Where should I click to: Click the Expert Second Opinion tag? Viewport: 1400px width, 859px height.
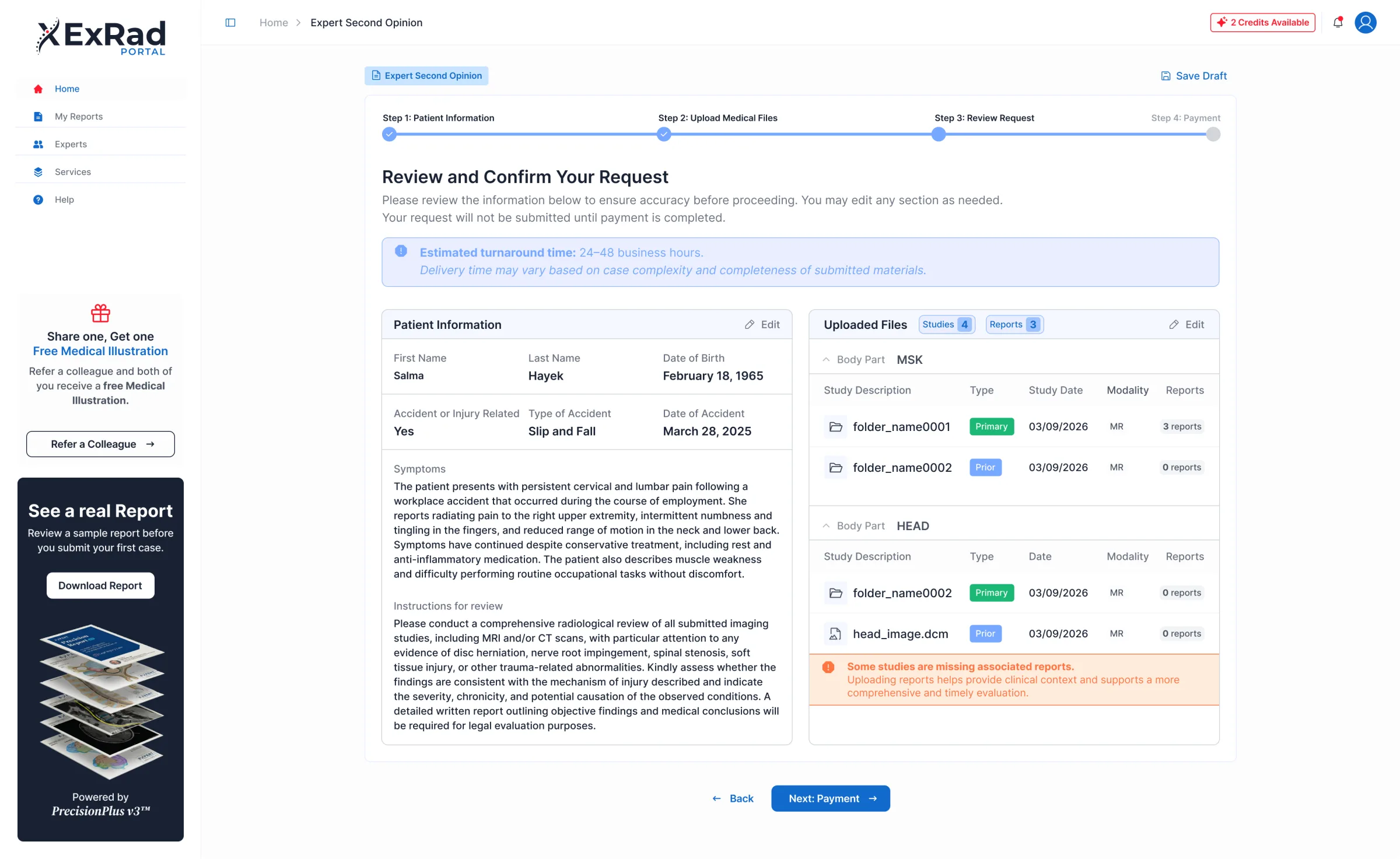pos(426,76)
